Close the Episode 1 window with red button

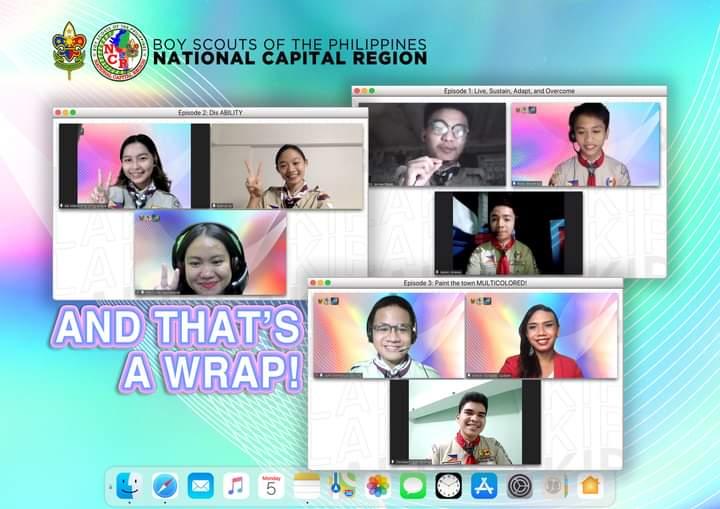click(357, 91)
